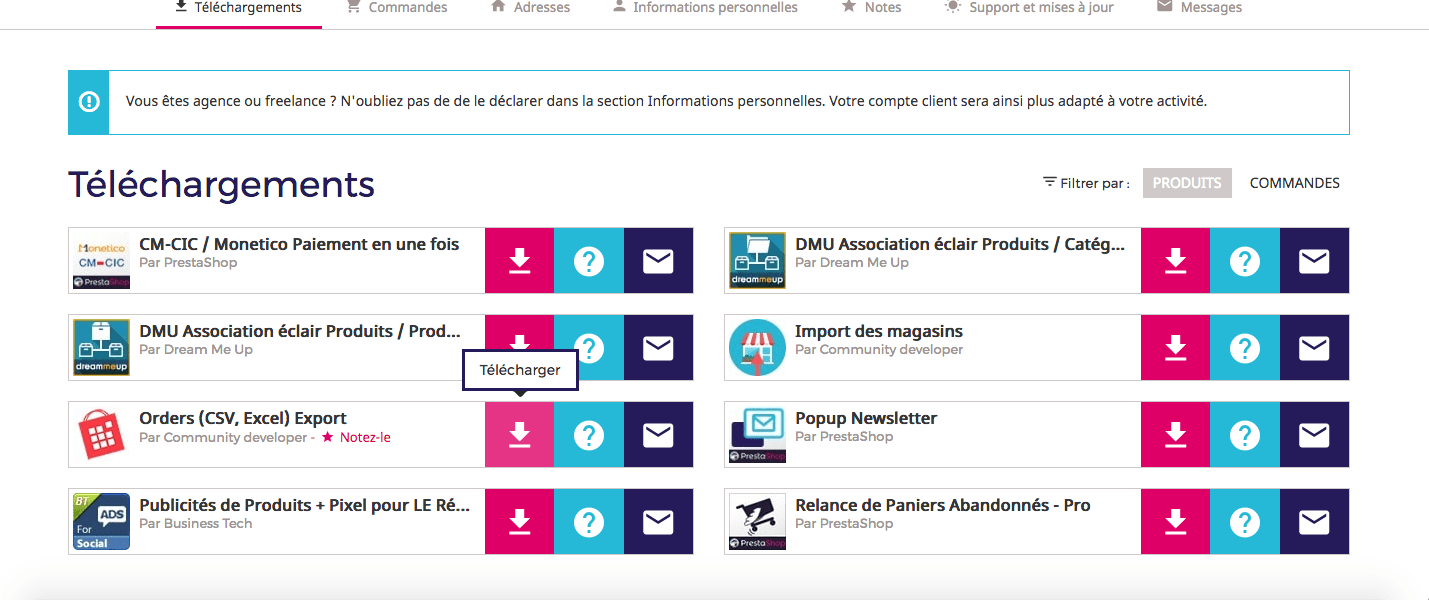This screenshot has height=600, width=1429.
Task: Contact the Import des magasins developer via envelope
Action: click(x=1314, y=348)
